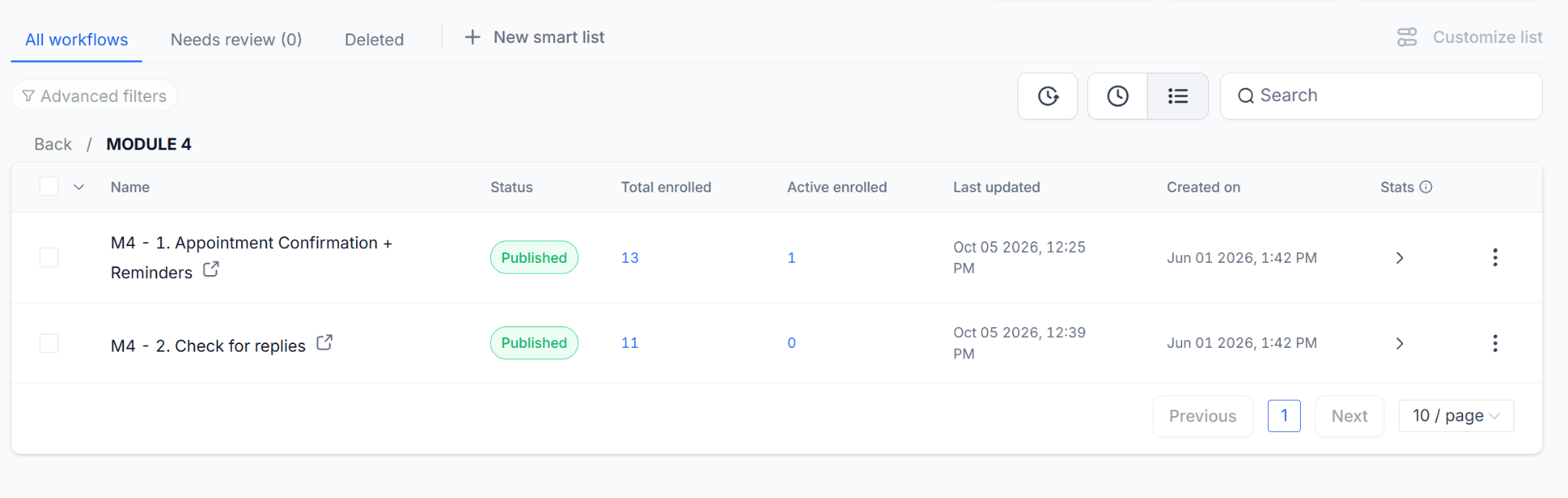Focus the Search input field
Viewport: 1568px width, 498px height.
[1381, 96]
